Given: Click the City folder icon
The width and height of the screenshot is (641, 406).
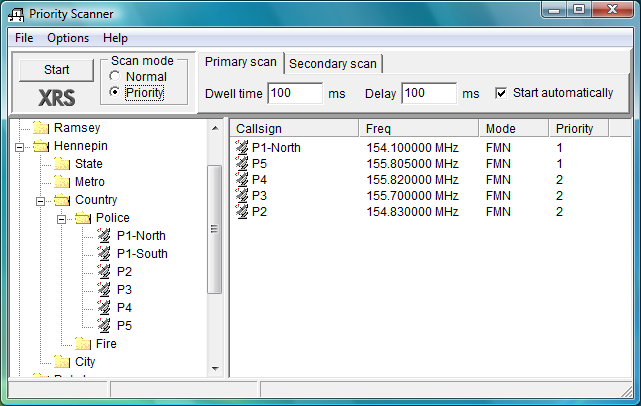Looking at the screenshot, I should pos(62,362).
